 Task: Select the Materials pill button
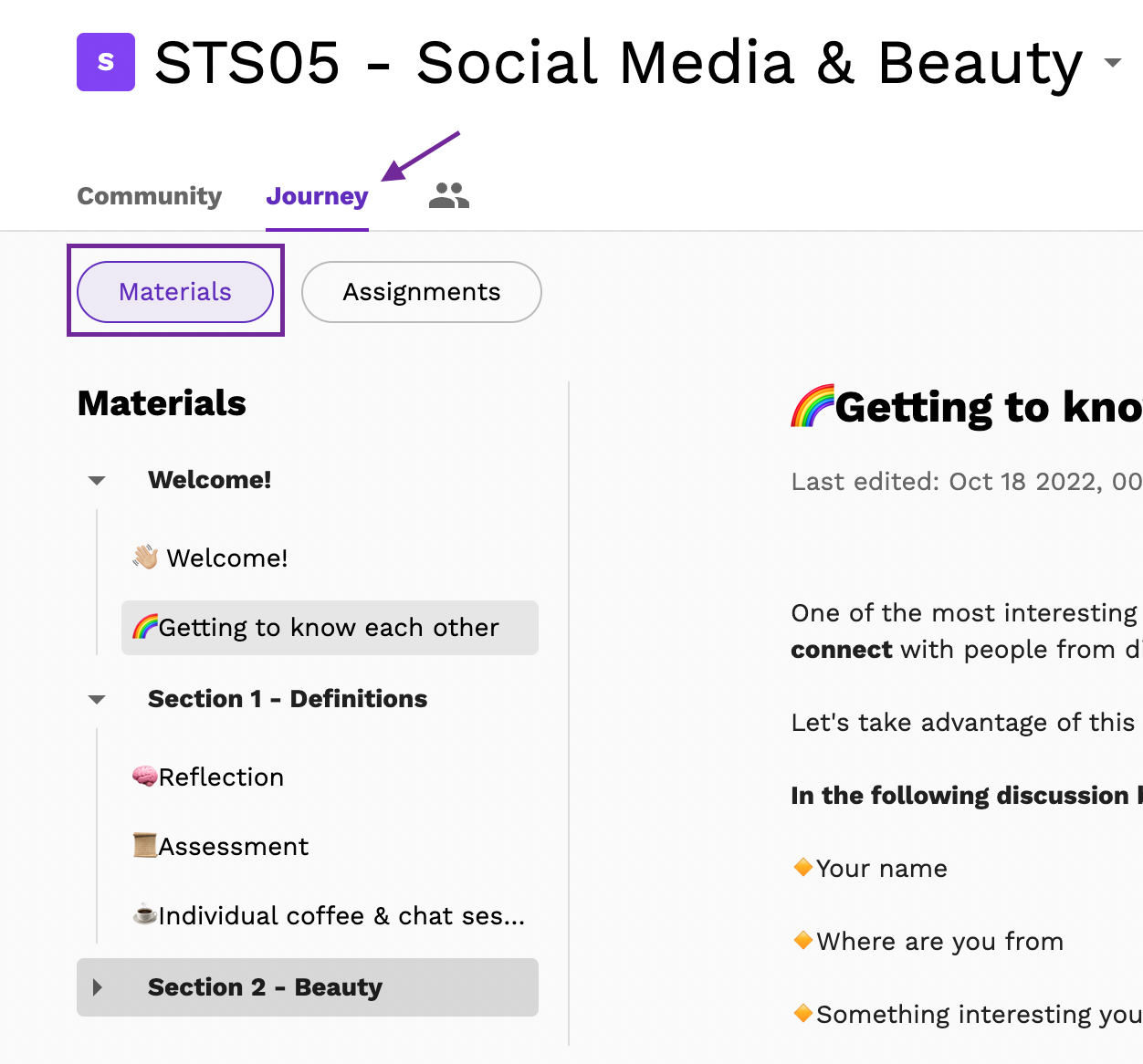click(x=175, y=292)
